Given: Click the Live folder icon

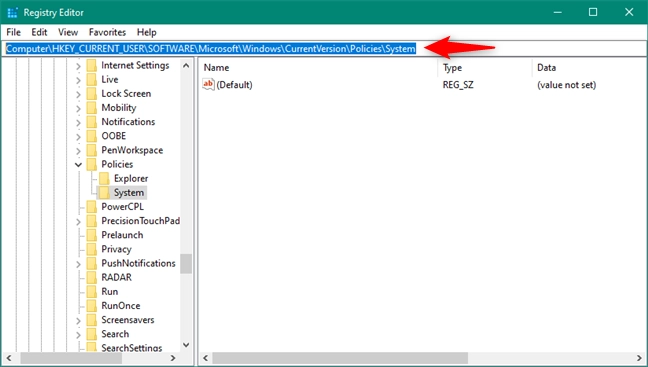Looking at the screenshot, I should point(92,79).
